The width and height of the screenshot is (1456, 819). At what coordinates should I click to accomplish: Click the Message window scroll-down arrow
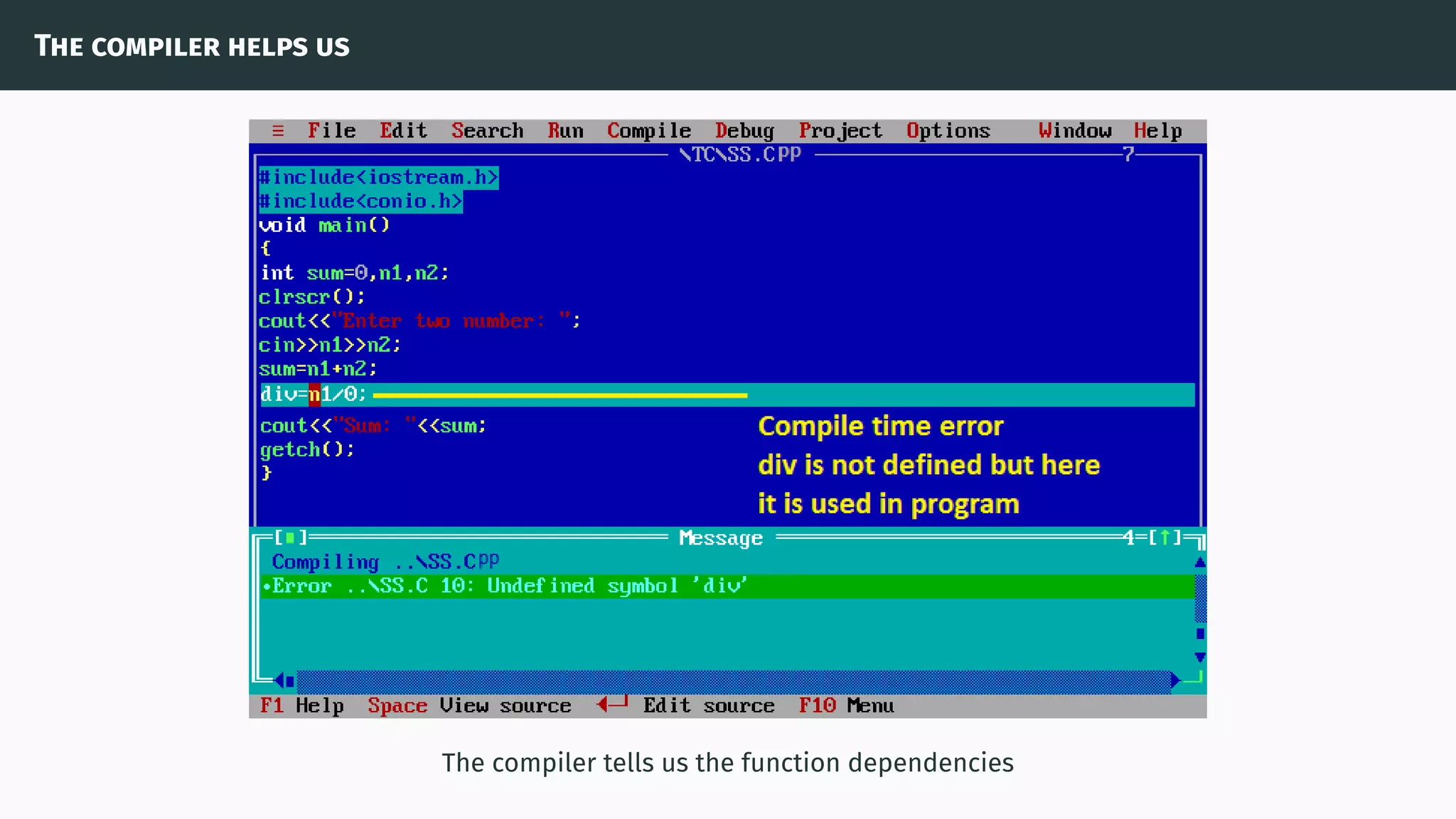1200,658
